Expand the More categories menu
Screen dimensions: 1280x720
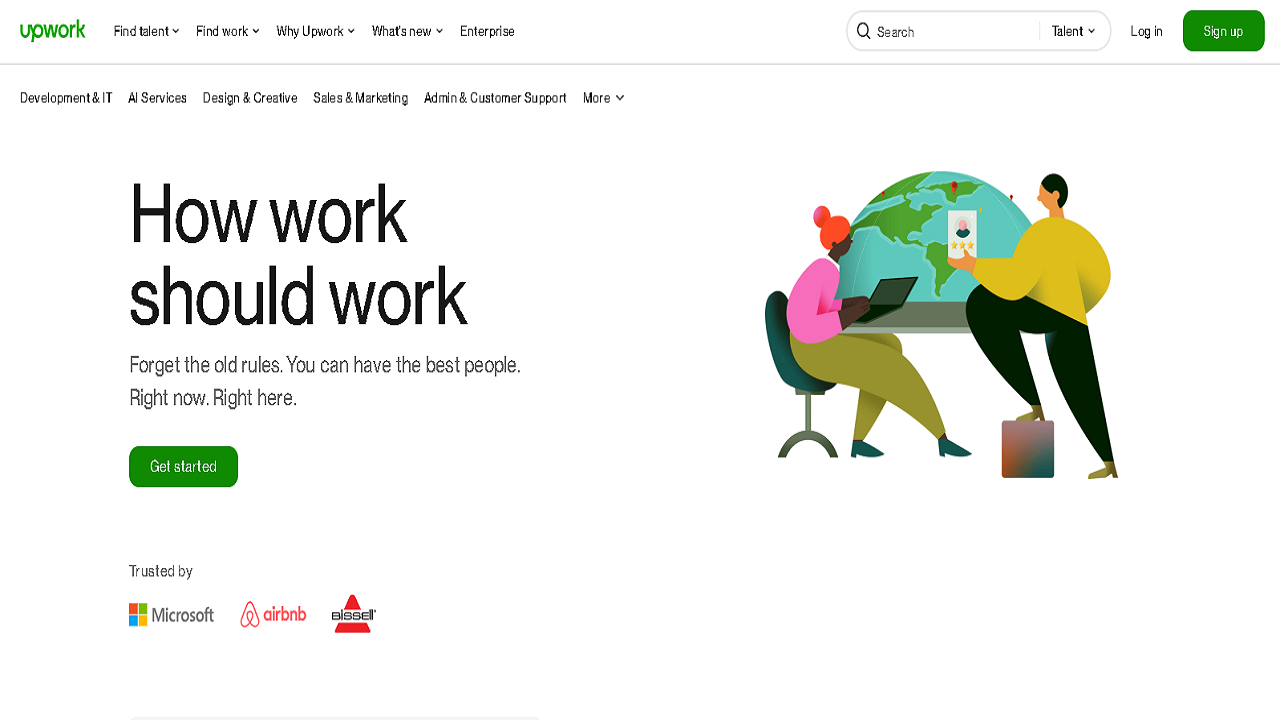(604, 98)
